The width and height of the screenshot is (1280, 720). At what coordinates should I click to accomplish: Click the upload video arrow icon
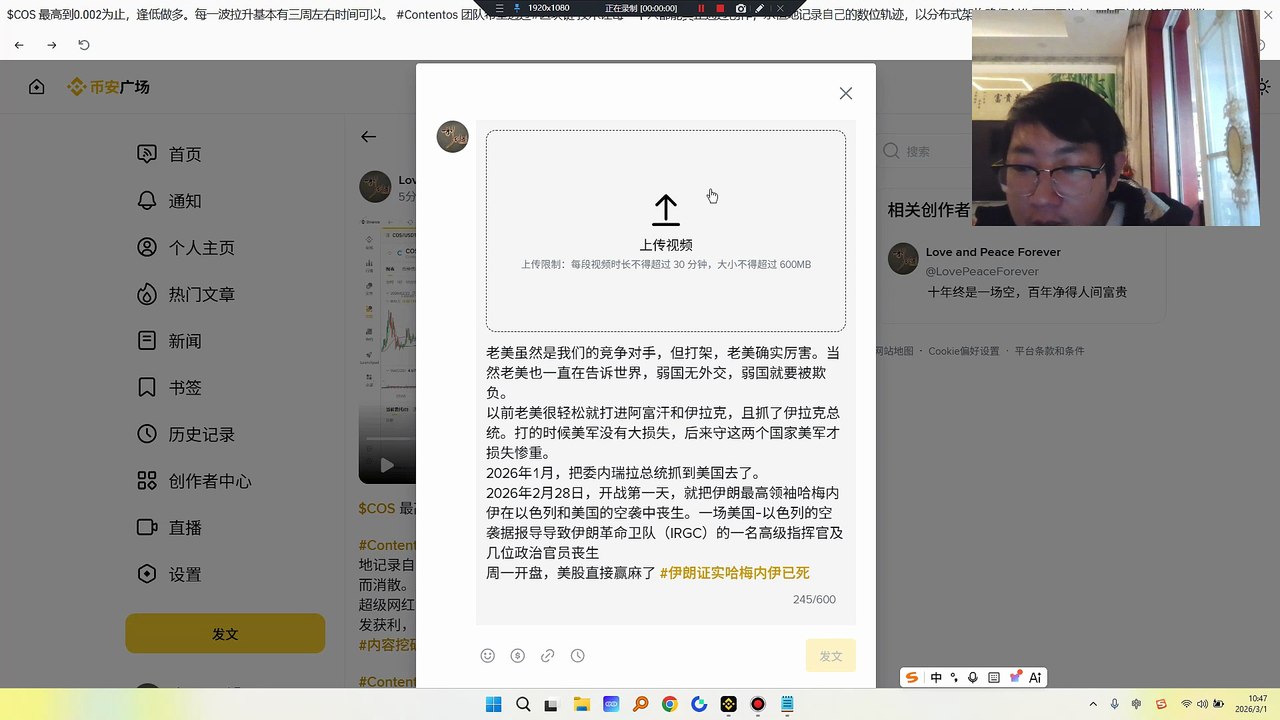click(x=666, y=210)
